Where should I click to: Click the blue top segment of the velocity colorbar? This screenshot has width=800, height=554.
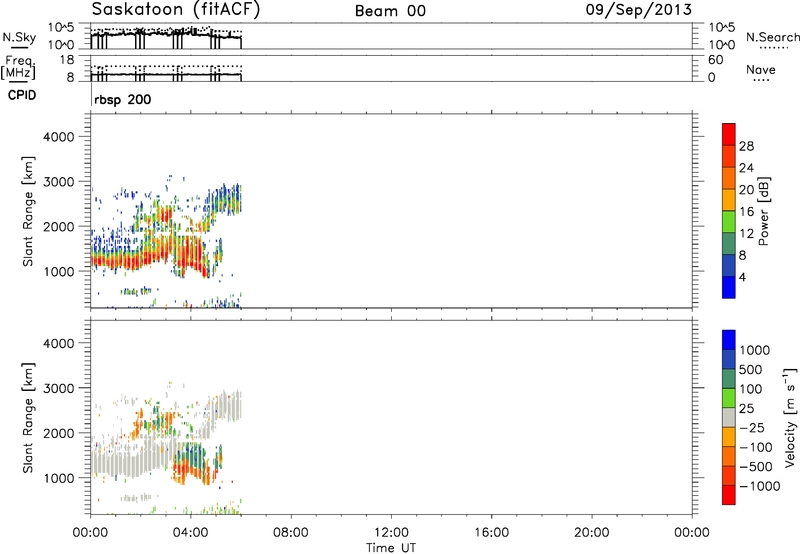729,340
